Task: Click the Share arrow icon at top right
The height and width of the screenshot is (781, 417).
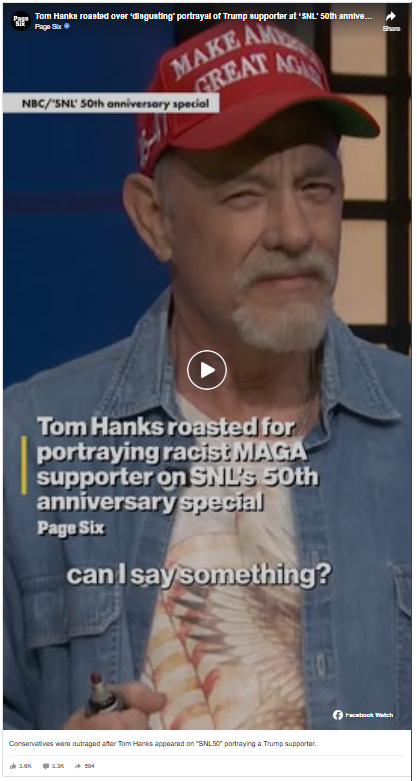Action: [391, 16]
